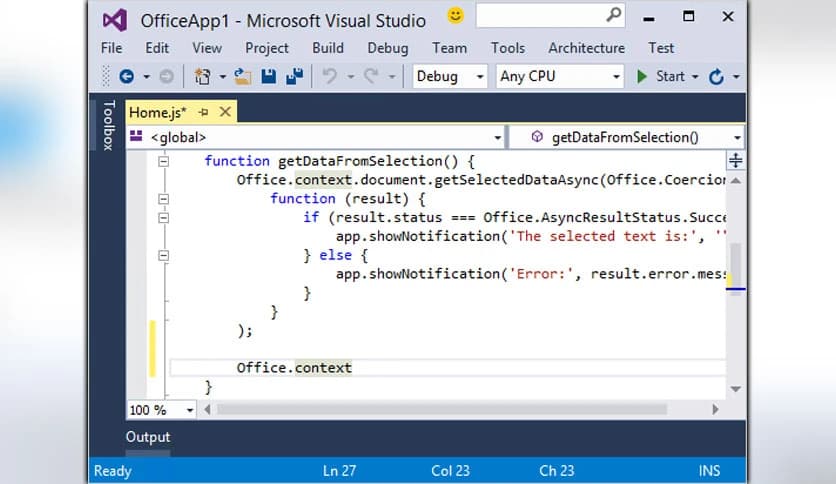
Task: Open the Edit menu
Action: pos(157,48)
